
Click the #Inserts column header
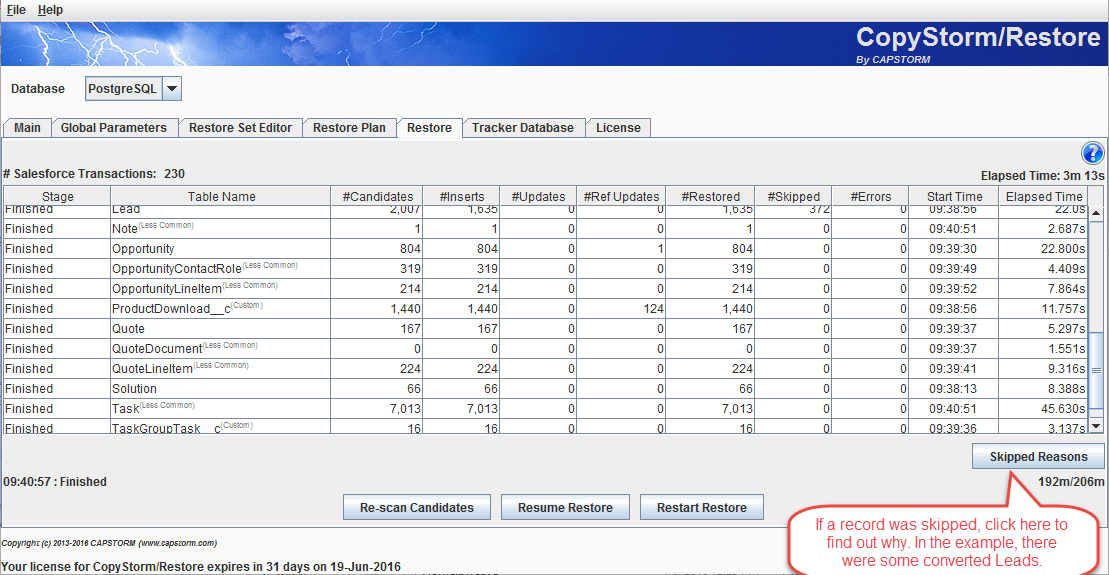(x=462, y=197)
